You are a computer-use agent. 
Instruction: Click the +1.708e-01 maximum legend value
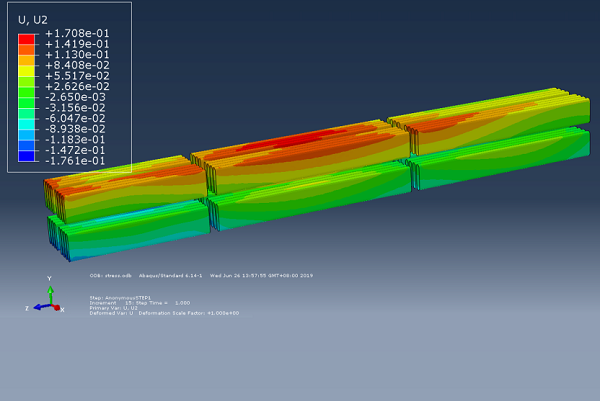tap(76, 33)
